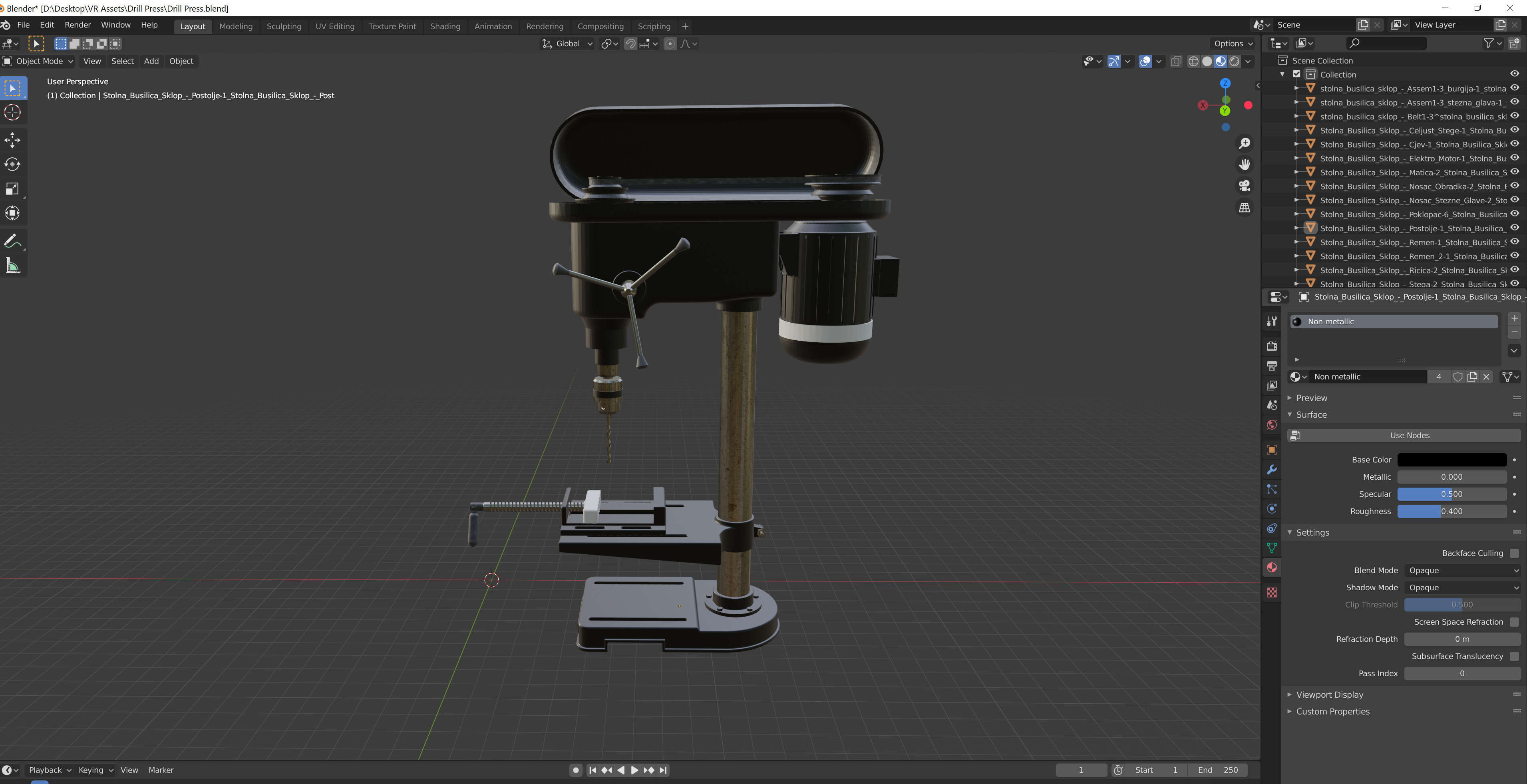This screenshot has height=784, width=1527.
Task: Open the Render properties tab
Action: point(1272,346)
